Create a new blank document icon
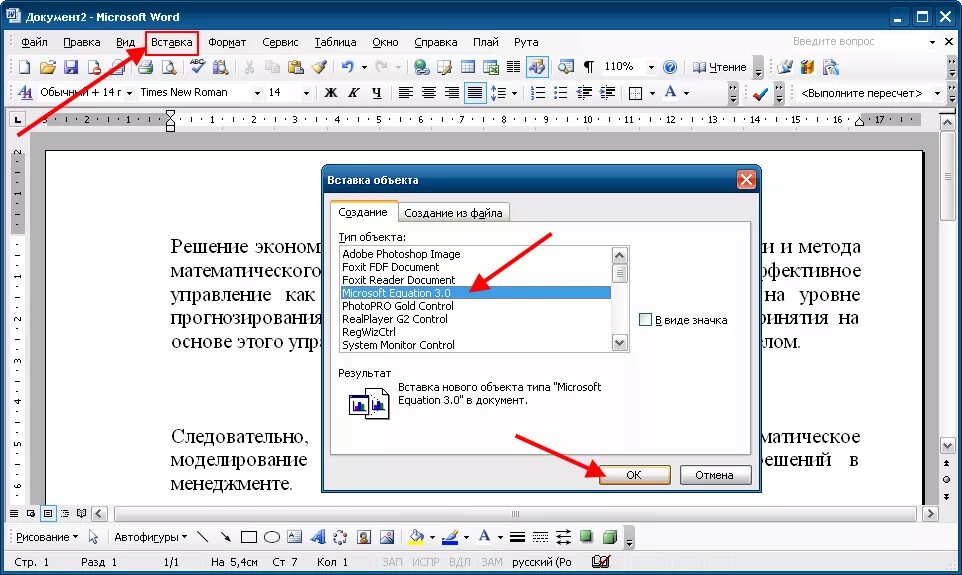 24,67
